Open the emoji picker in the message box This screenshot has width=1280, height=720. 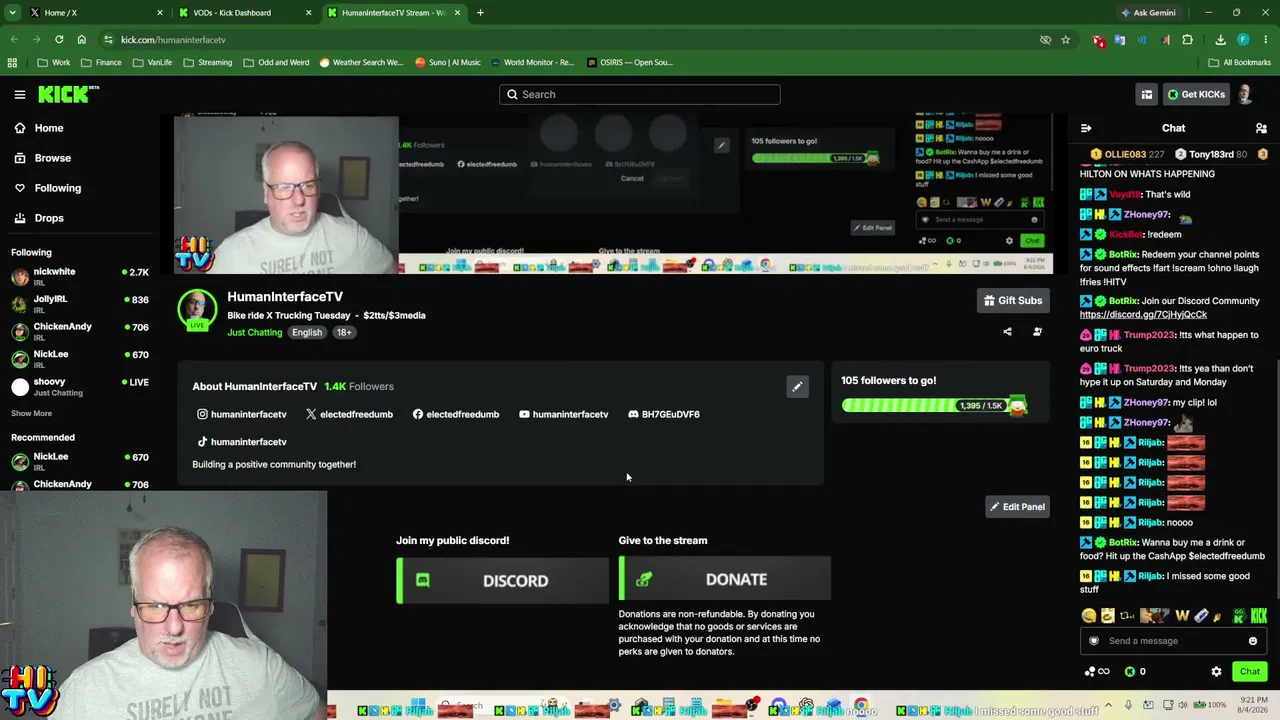(1252, 641)
